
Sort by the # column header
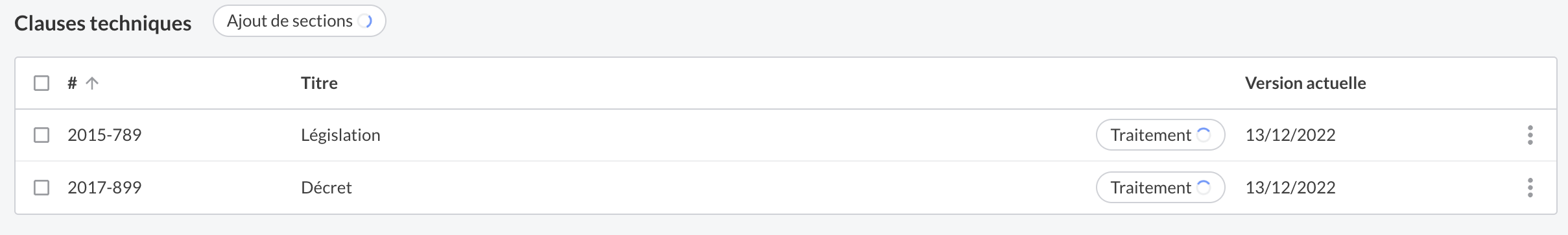point(72,83)
